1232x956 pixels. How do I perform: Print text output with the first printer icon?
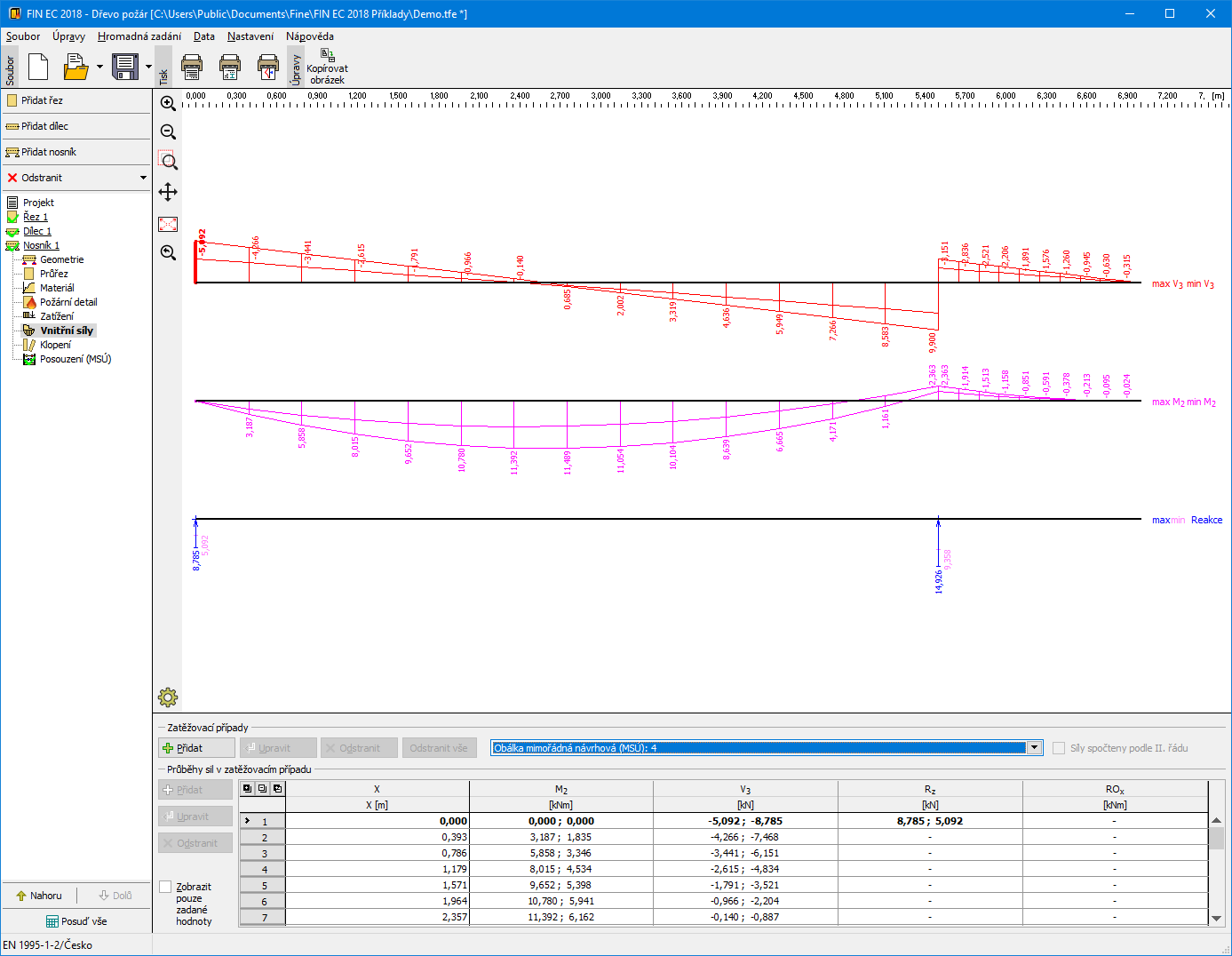(192, 67)
